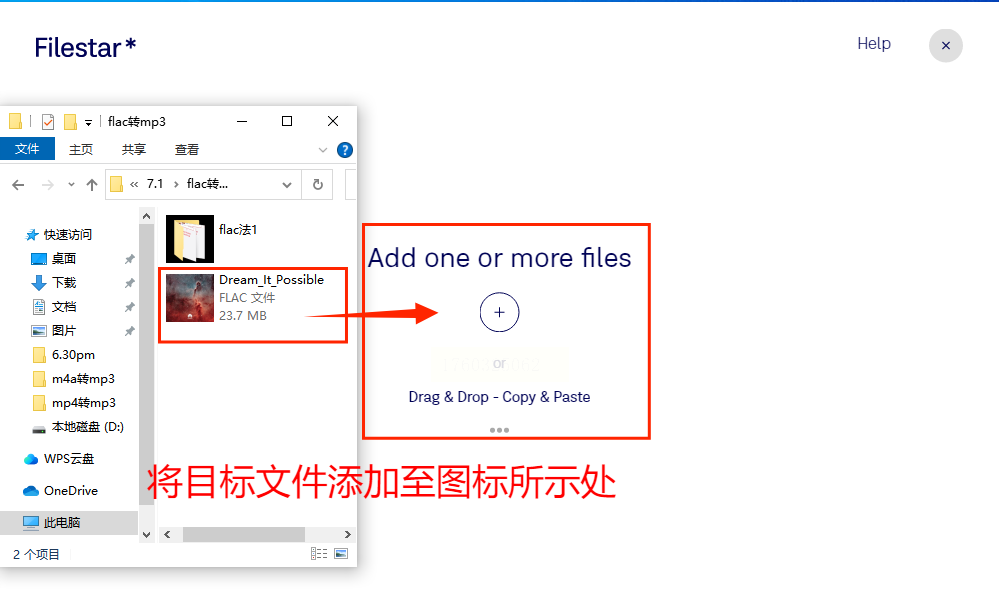This screenshot has width=999, height=595.
Task: Click the properties checkmark icon in the title bar
Action: coord(48,121)
